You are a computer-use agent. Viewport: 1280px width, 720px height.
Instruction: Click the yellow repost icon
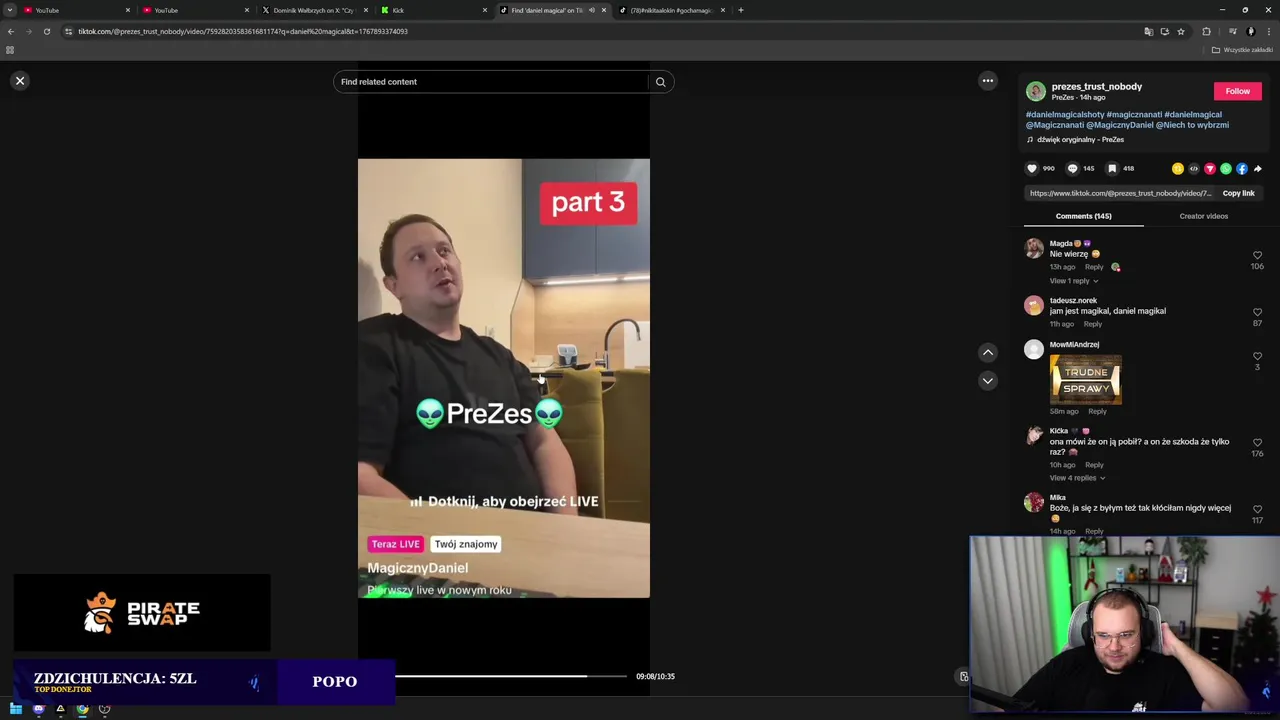[1177, 169]
